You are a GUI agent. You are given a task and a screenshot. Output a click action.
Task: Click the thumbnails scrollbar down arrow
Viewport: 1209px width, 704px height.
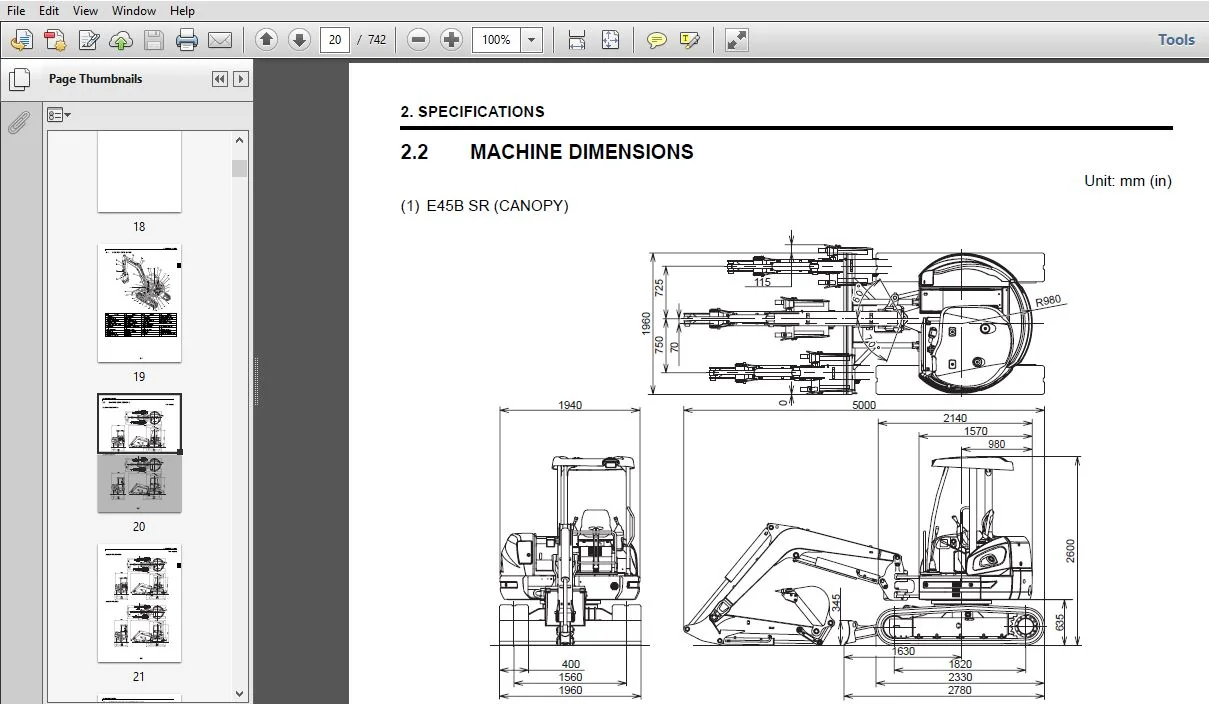coord(239,693)
